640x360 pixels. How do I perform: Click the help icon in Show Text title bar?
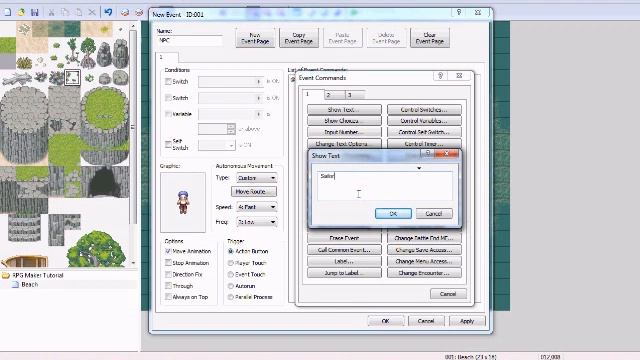coord(428,153)
